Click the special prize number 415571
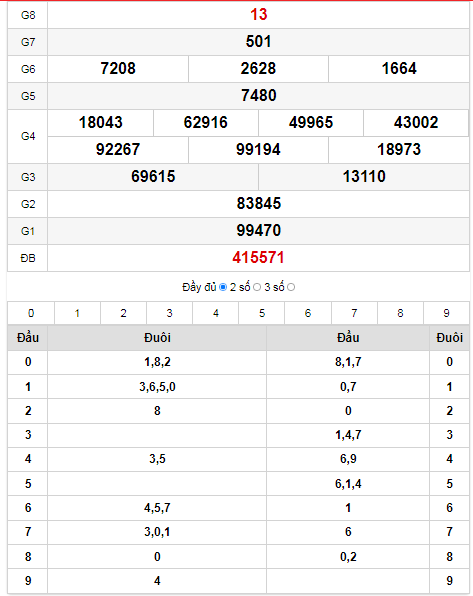Image resolution: width=473 pixels, height=596 pixels. [x=258, y=258]
